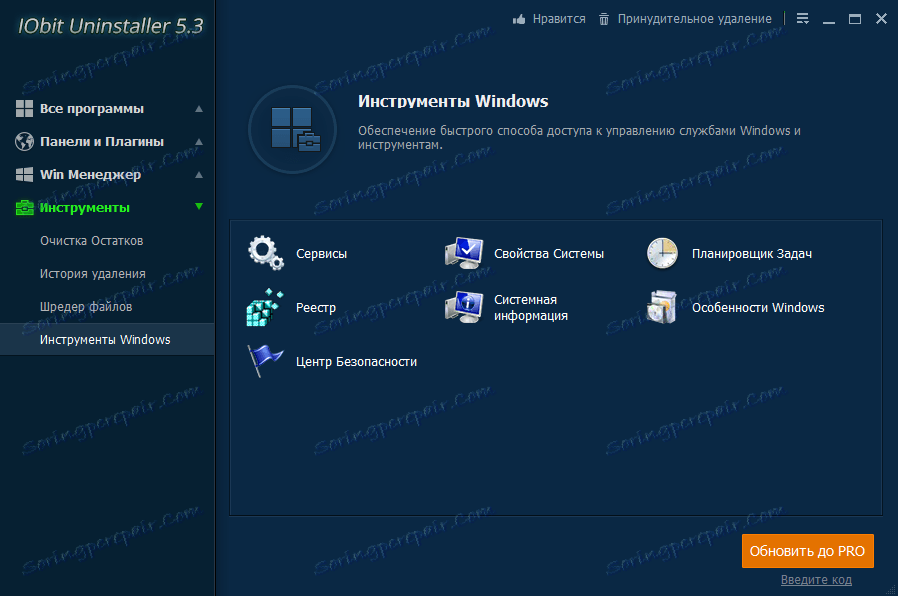The width and height of the screenshot is (898, 596).
Task: Open the Services gears icon
Action: (266, 252)
